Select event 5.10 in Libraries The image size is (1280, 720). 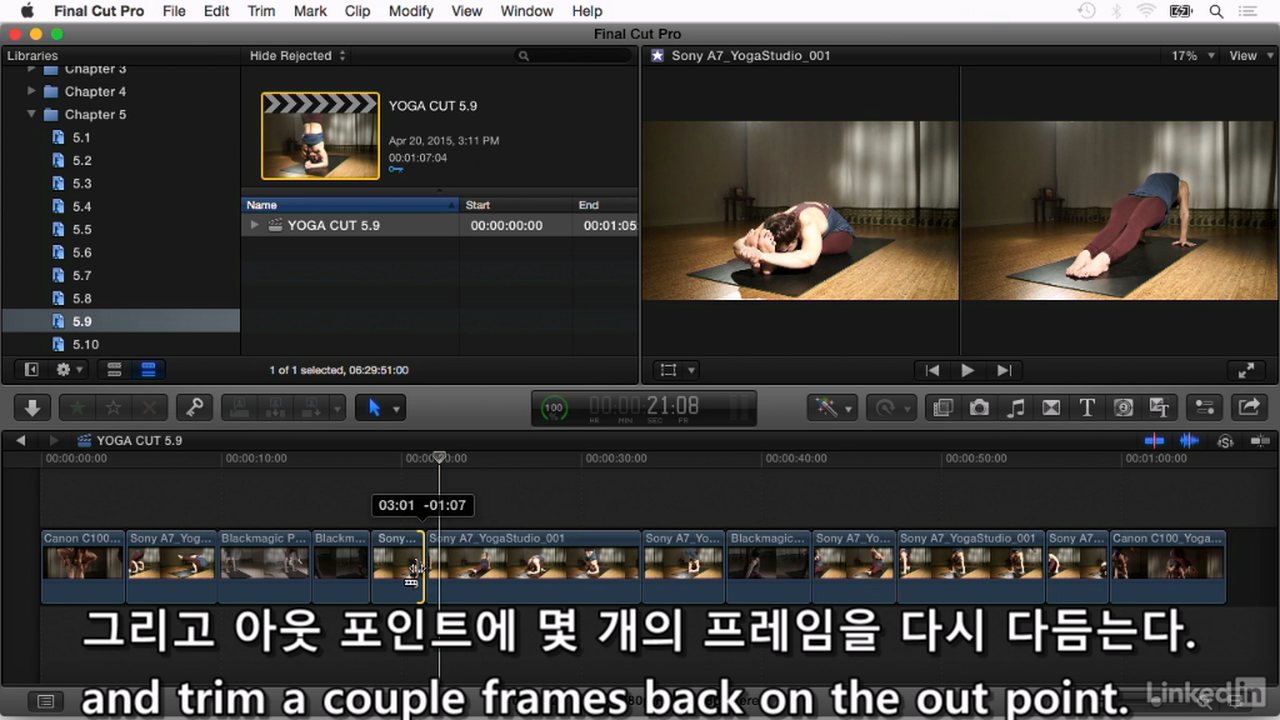(85, 344)
